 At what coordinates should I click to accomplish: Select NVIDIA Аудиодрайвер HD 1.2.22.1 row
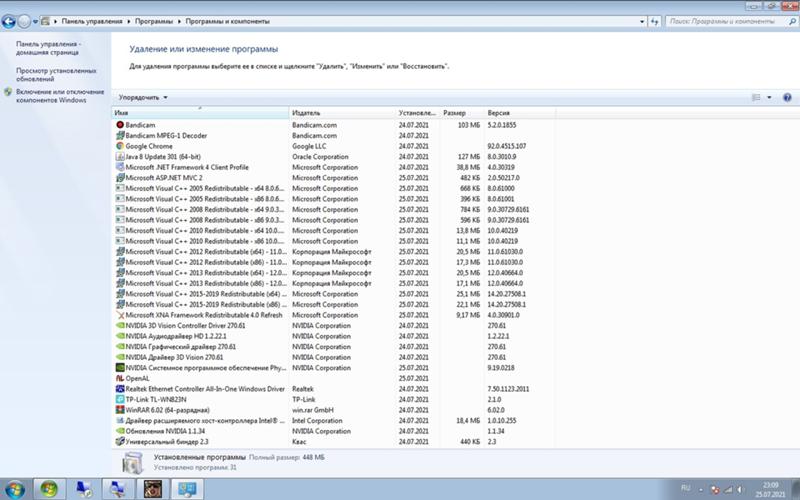pos(333,336)
